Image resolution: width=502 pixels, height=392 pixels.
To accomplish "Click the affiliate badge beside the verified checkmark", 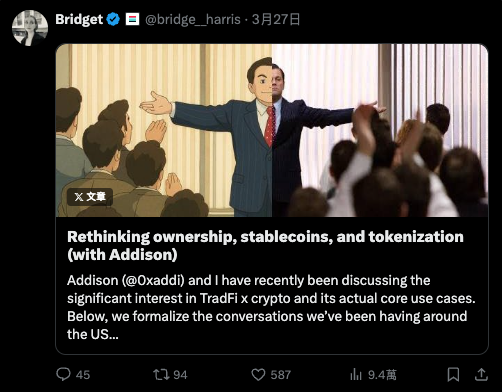I will 132,19.
